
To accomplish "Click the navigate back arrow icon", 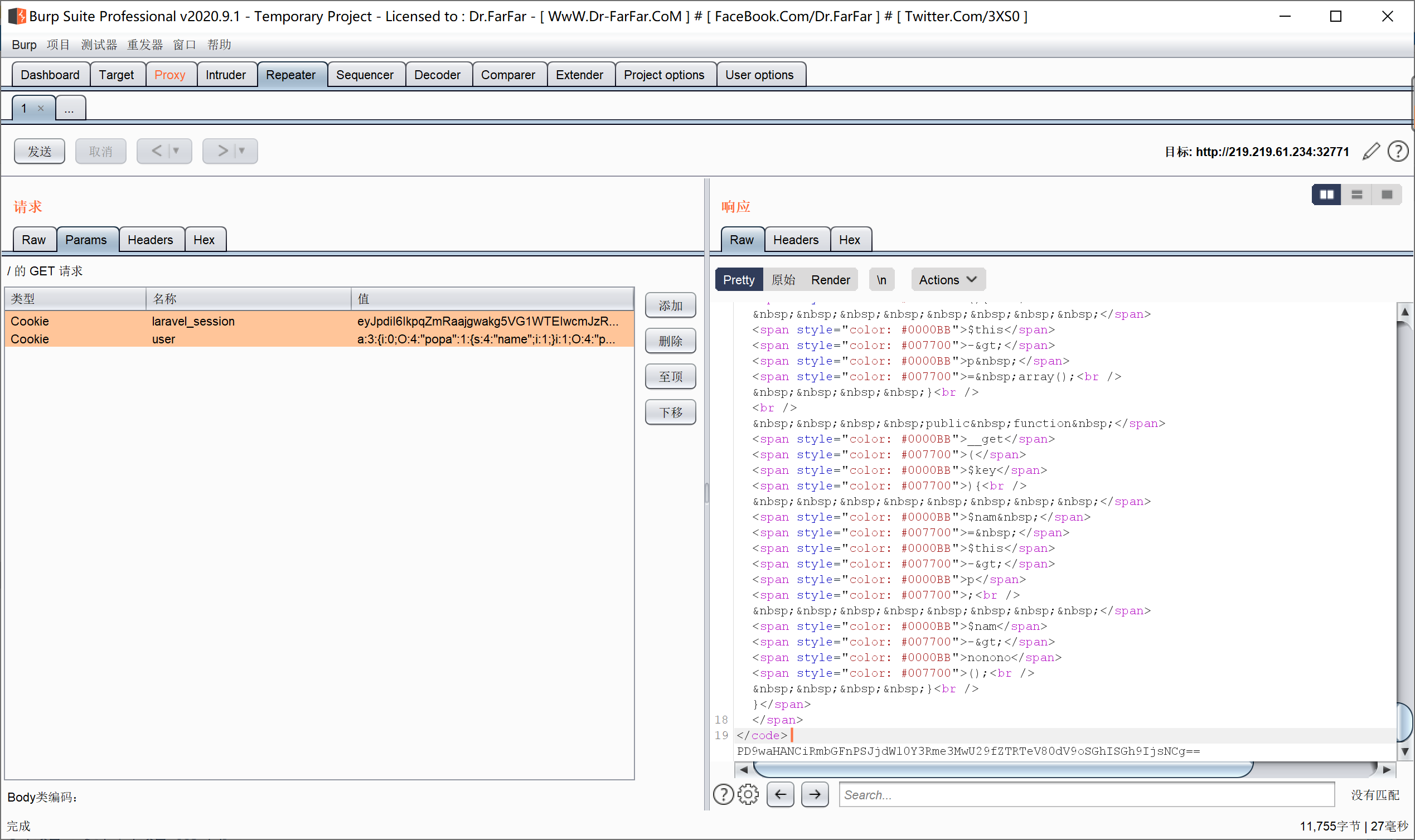I will click(781, 794).
